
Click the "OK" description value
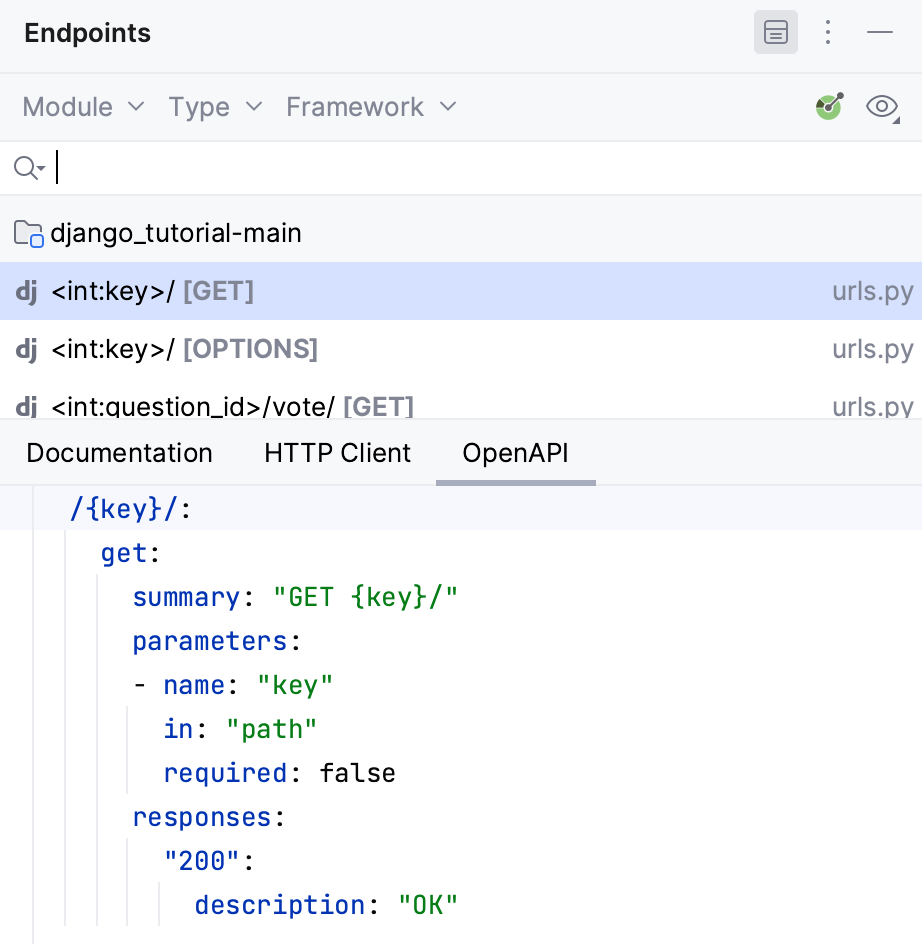coord(428,905)
